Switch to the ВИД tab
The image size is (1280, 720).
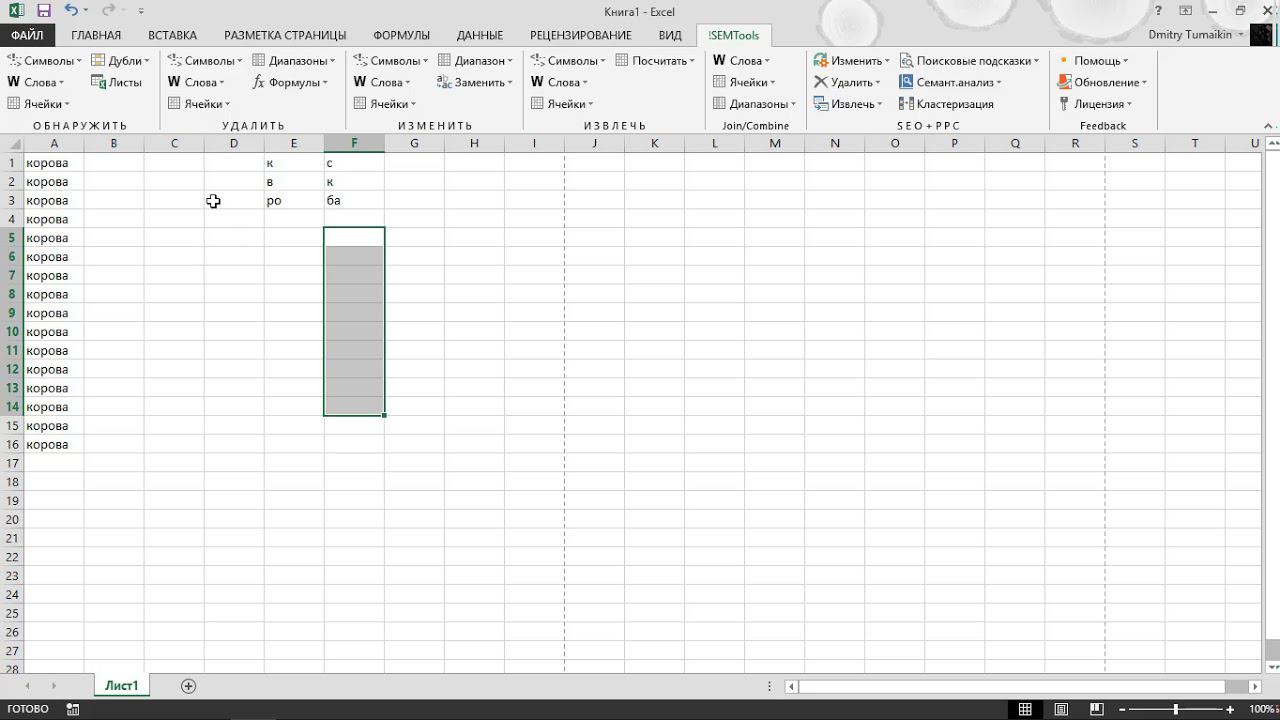[x=670, y=35]
